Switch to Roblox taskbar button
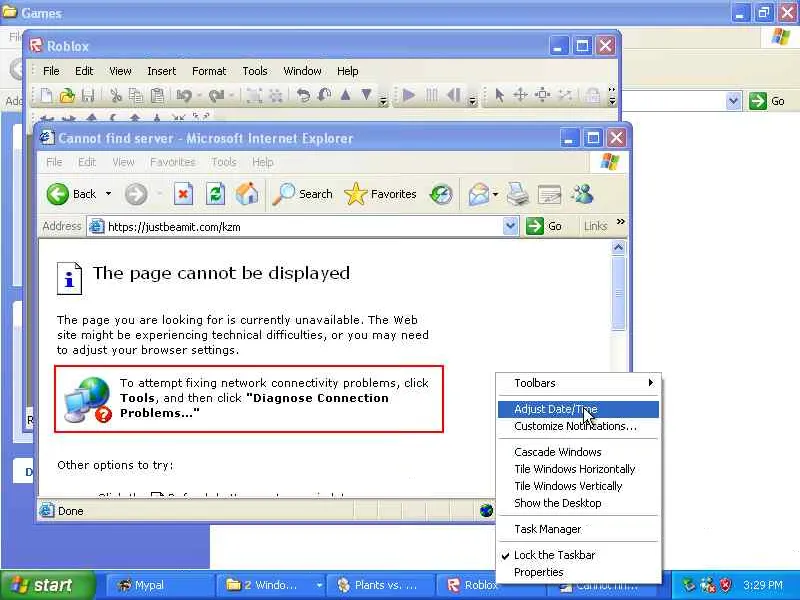This screenshot has width=800, height=600. [x=468, y=585]
